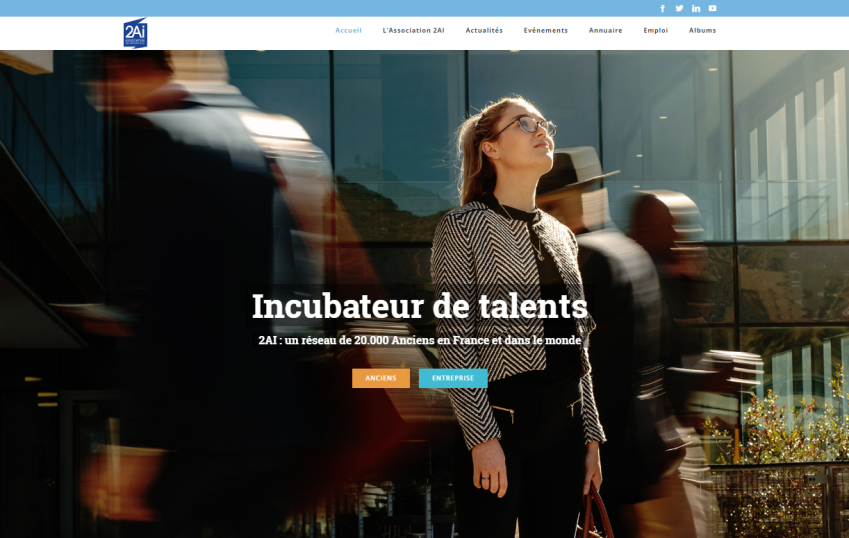Click the '2AI : un réseau' subtitle
This screenshot has width=849, height=538.
[420, 340]
